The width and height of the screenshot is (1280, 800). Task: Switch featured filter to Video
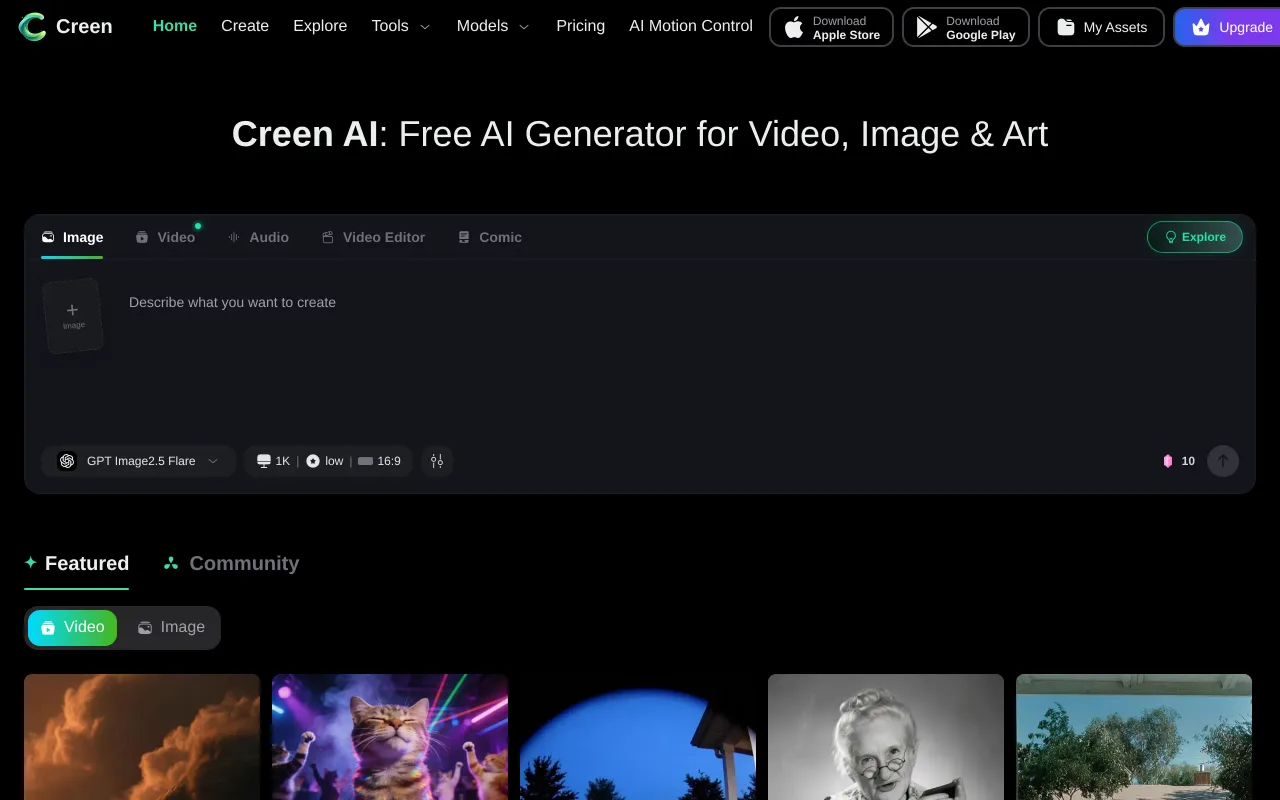tap(72, 627)
